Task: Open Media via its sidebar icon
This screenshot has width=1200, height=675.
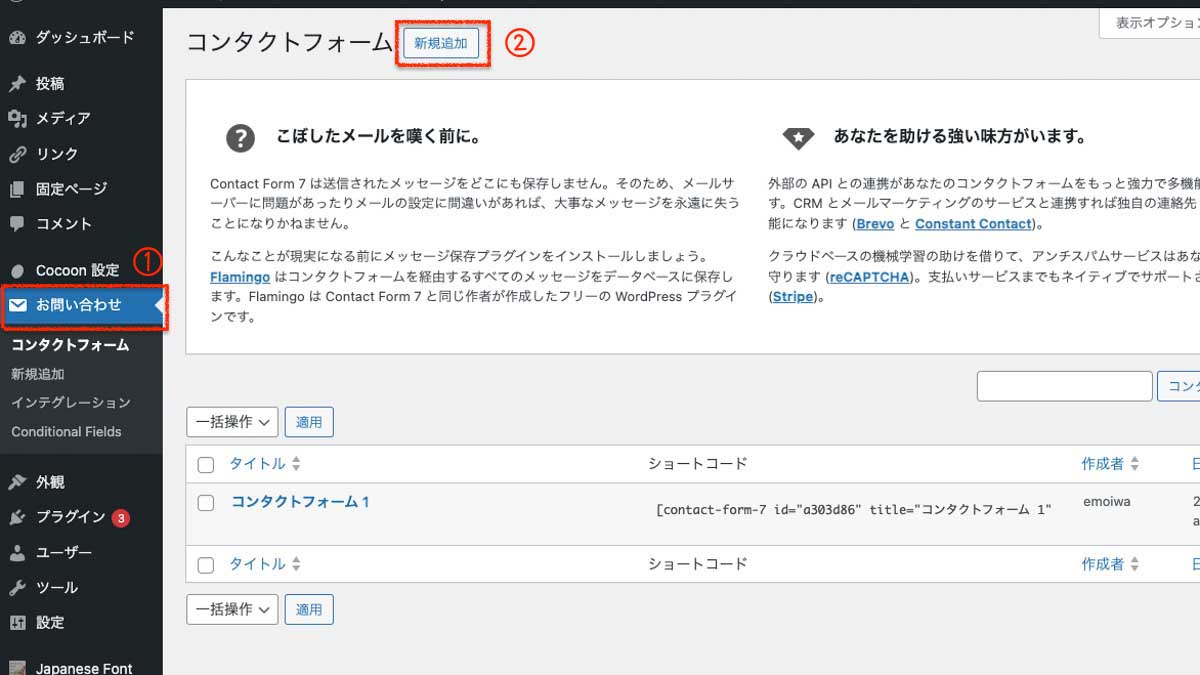Action: coord(17,119)
